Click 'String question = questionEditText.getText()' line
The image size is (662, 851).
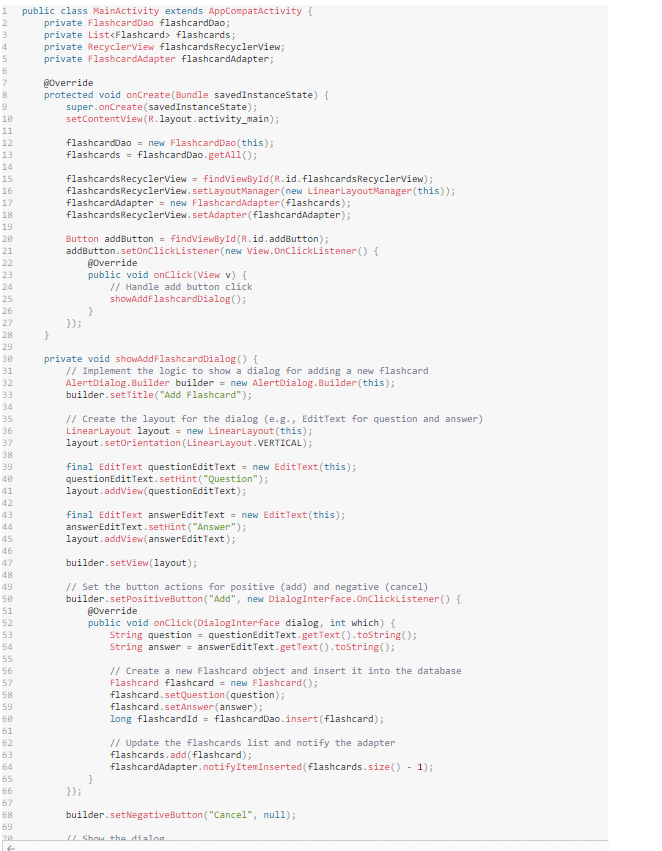(x=263, y=635)
